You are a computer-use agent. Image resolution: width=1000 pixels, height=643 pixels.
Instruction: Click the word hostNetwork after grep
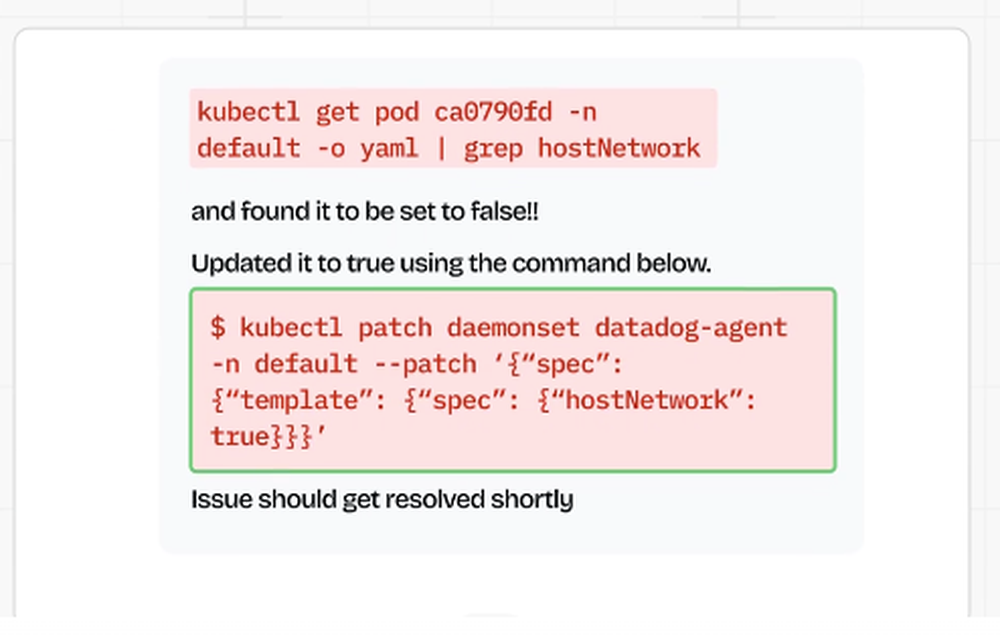pos(619,148)
